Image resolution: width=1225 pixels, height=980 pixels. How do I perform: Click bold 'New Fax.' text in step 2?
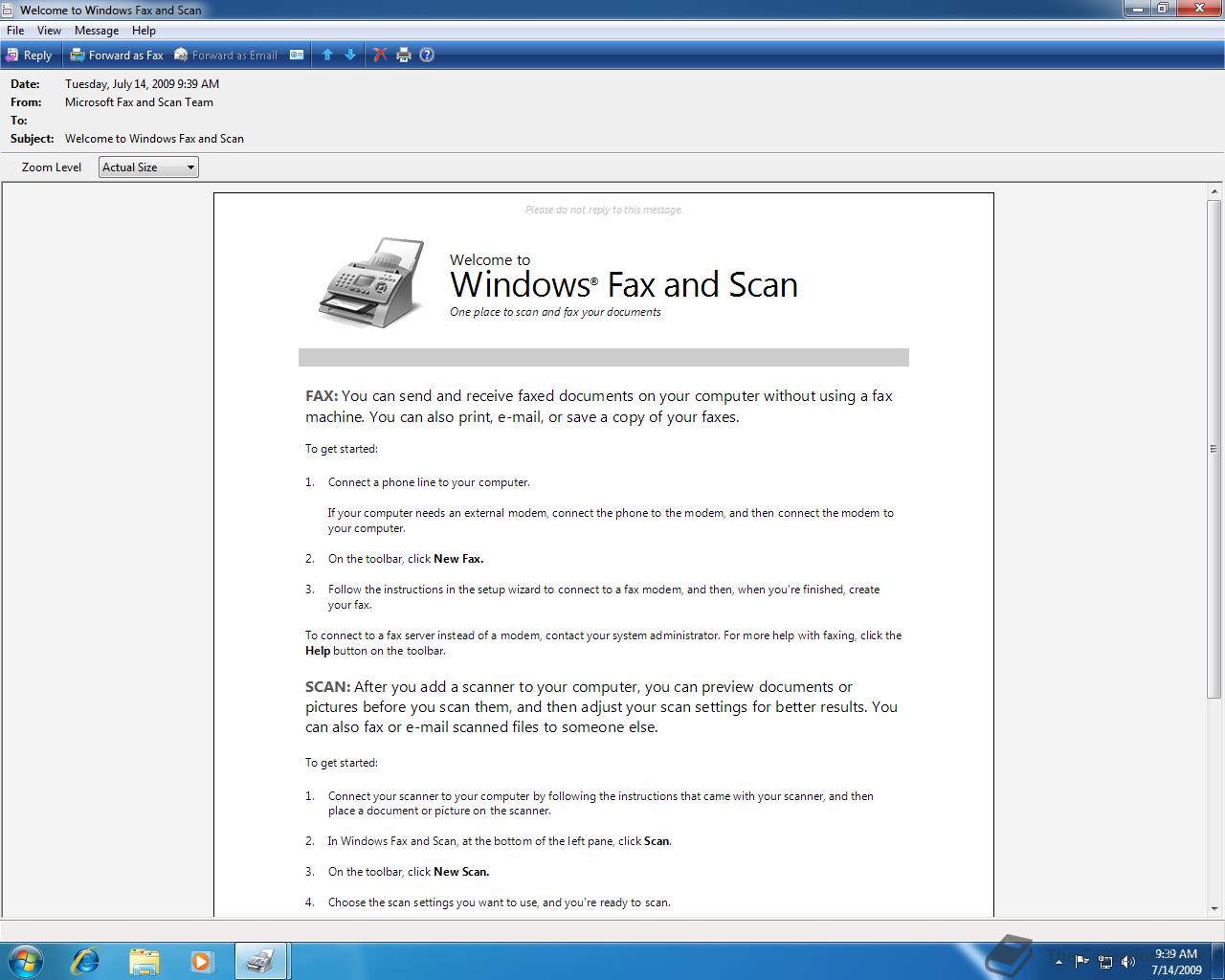point(458,559)
